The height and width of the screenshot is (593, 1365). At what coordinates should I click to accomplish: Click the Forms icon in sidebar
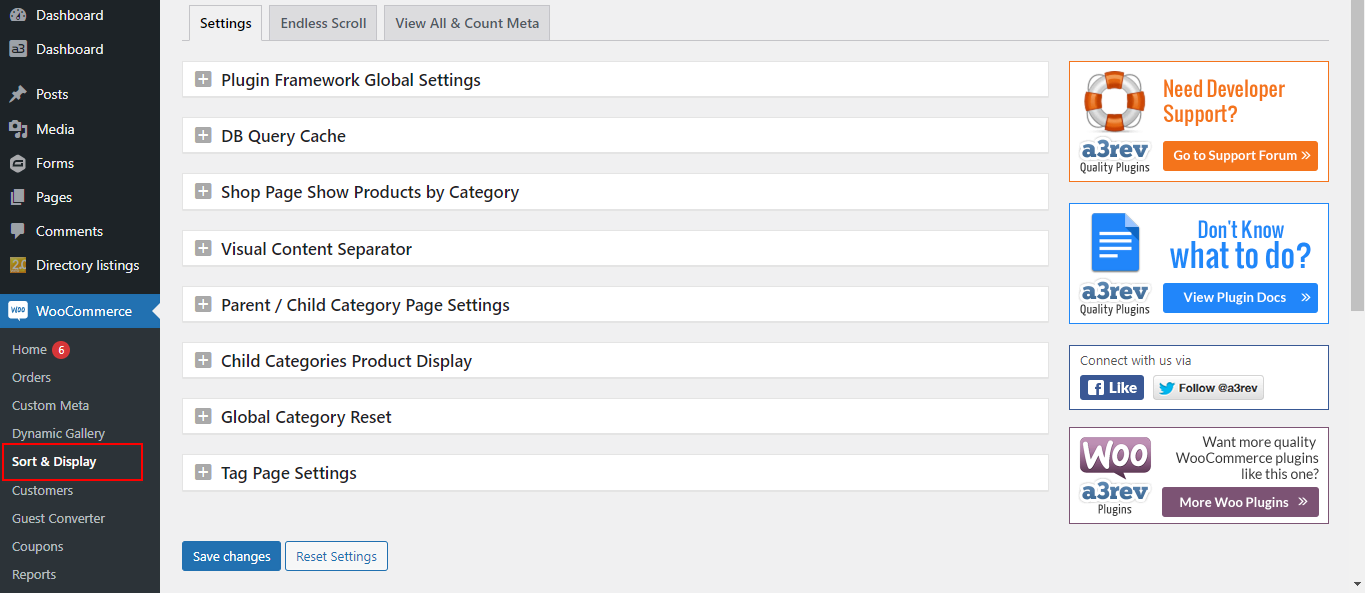[18, 163]
